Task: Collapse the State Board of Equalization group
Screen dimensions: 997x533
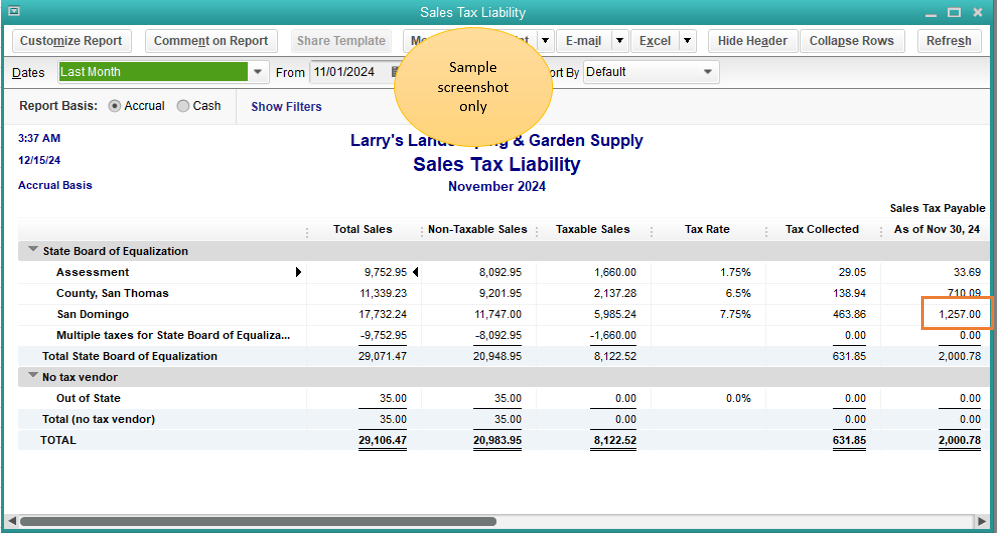Action: pos(33,251)
